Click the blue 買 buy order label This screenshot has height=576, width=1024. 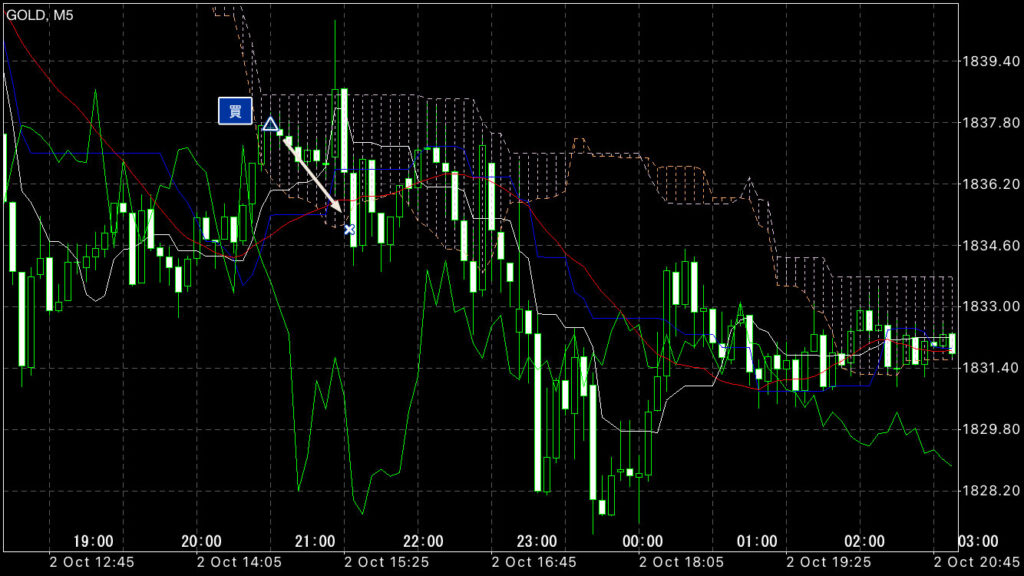[x=235, y=111]
